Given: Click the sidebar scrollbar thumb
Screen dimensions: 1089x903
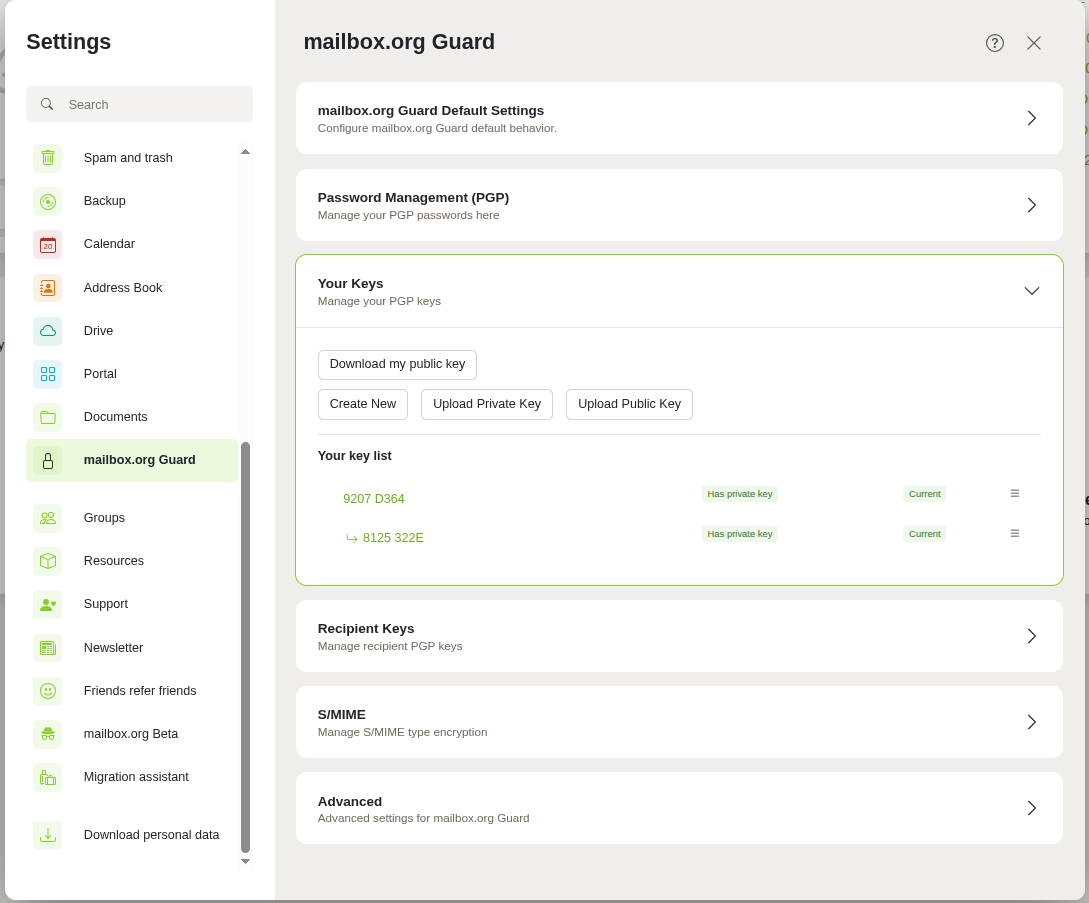Looking at the screenshot, I should (245, 647).
